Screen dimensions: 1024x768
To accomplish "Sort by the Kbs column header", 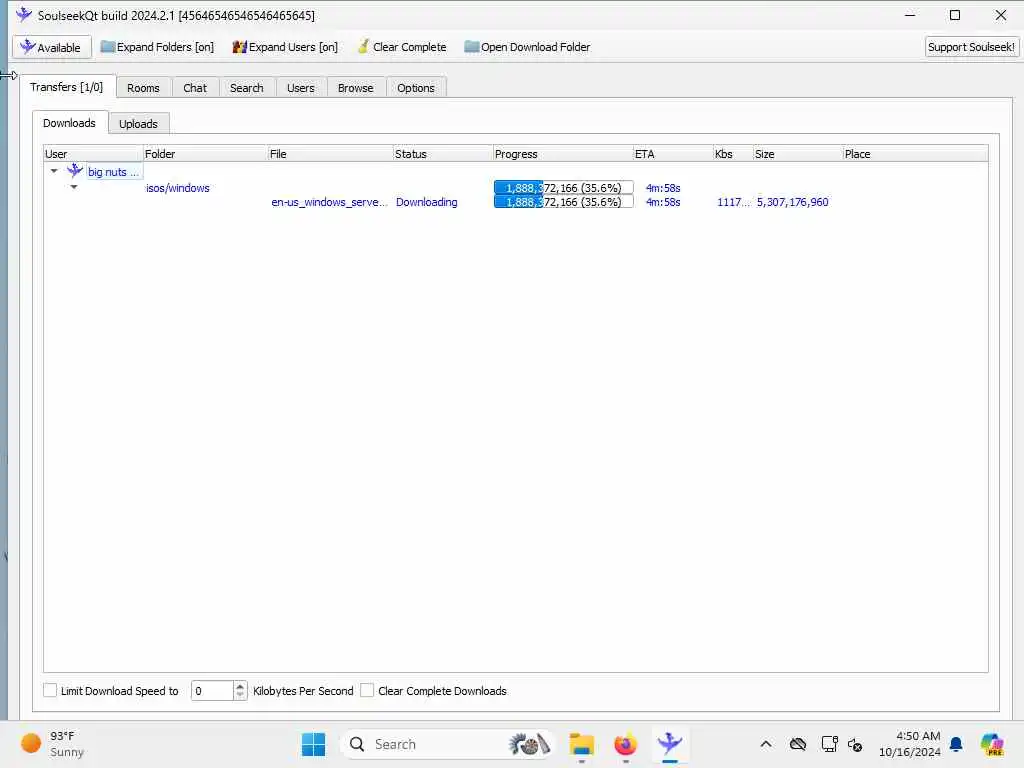I will pyautogui.click(x=733, y=153).
